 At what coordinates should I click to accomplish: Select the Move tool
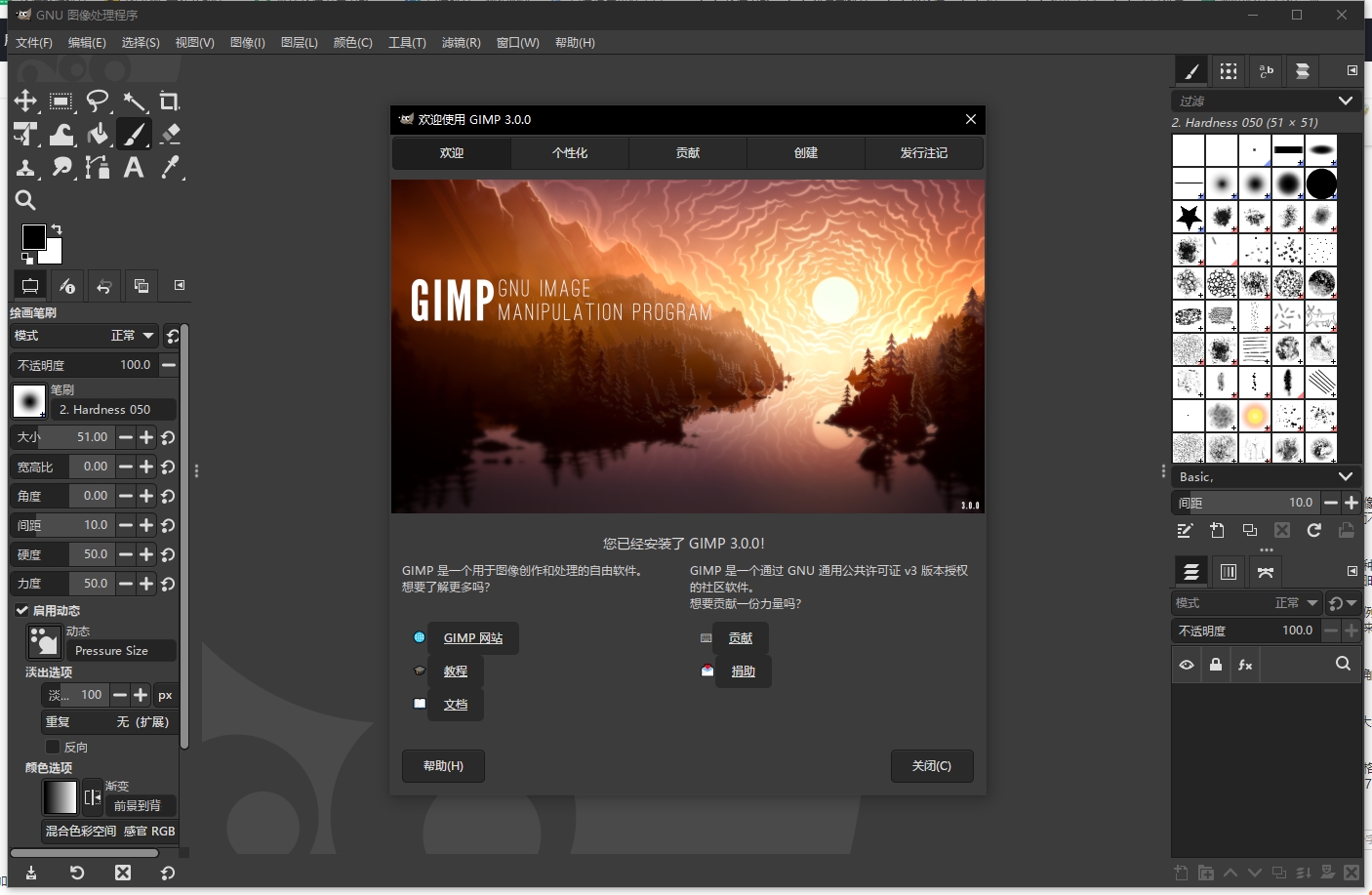tap(25, 101)
